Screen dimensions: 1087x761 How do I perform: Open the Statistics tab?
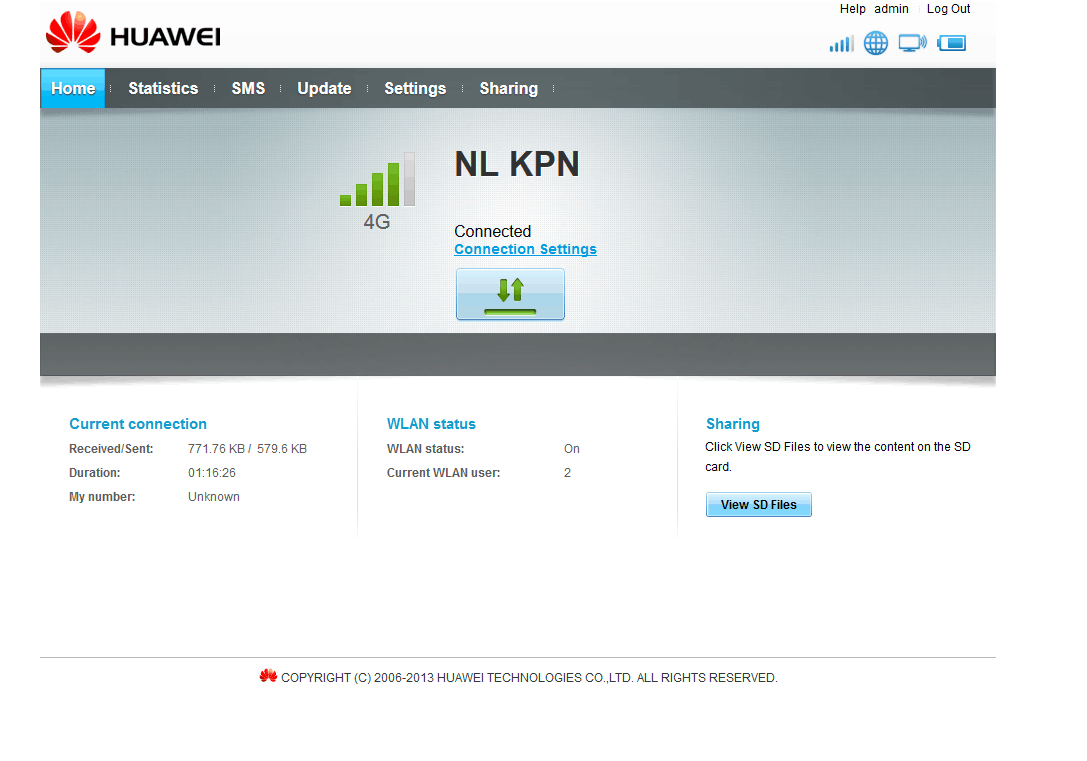pos(163,88)
